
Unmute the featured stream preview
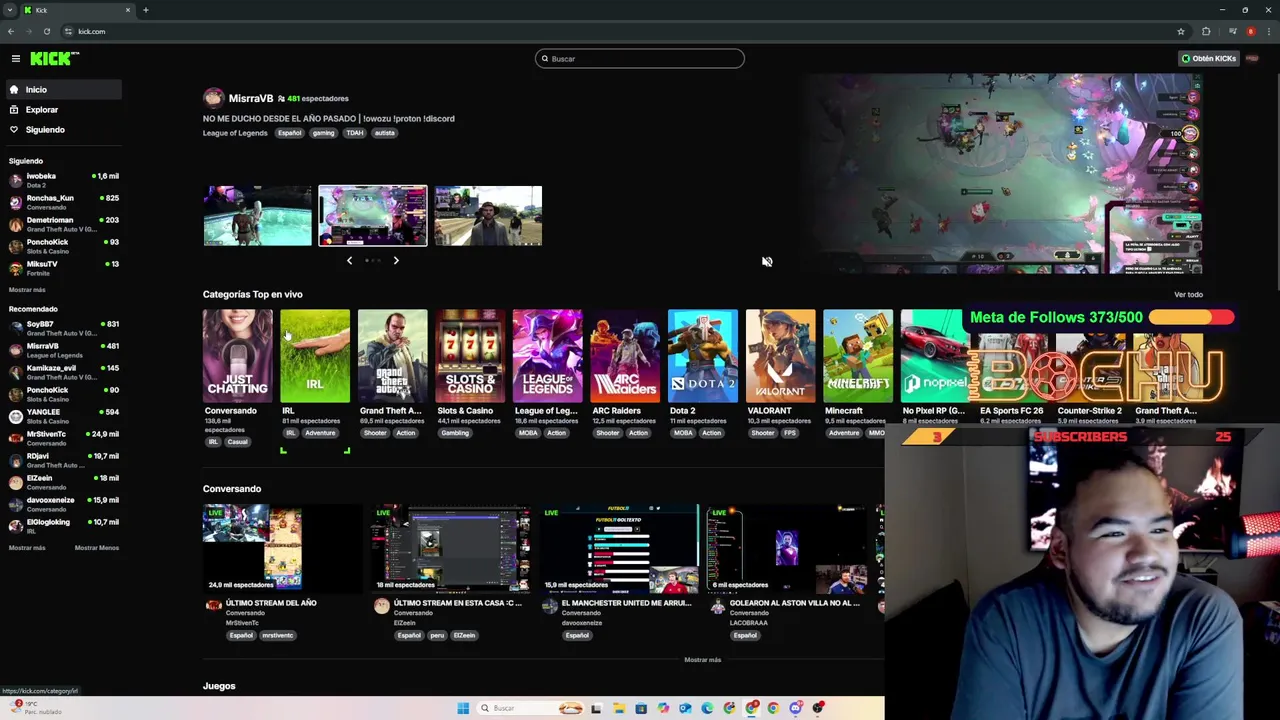[x=767, y=261]
